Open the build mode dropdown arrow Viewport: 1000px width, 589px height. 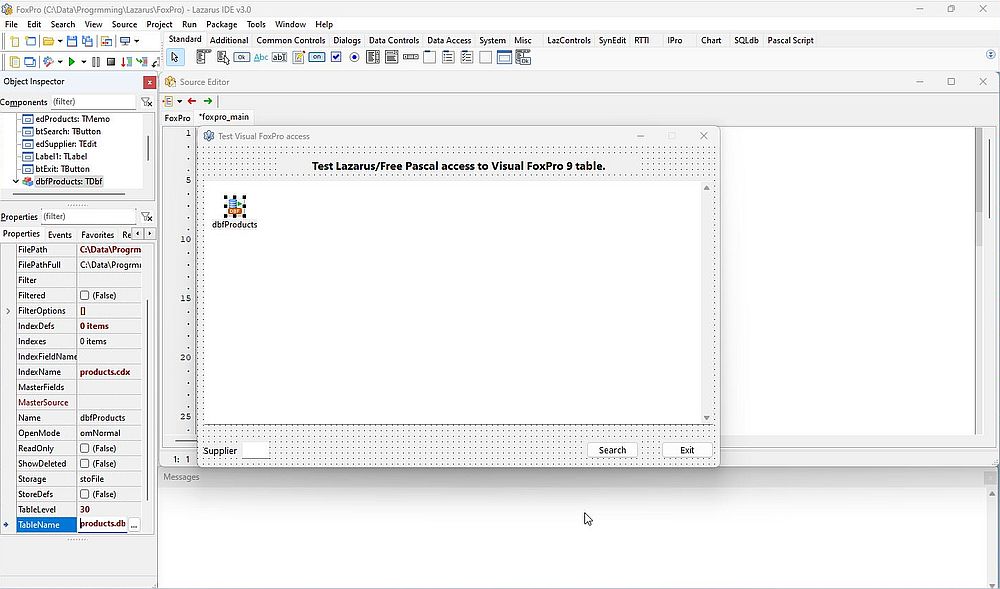click(x=60, y=62)
